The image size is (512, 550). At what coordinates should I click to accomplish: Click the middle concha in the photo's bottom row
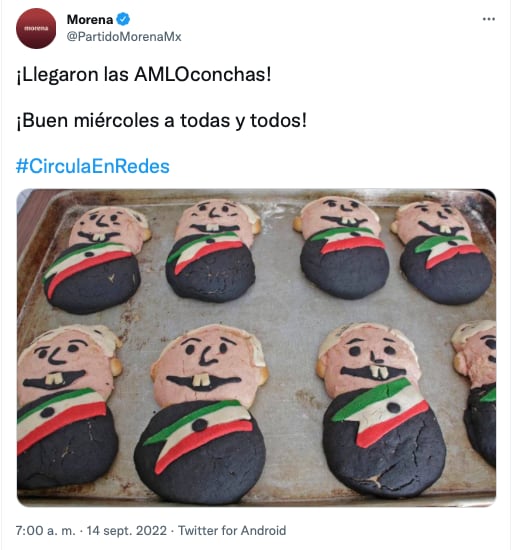point(203,414)
